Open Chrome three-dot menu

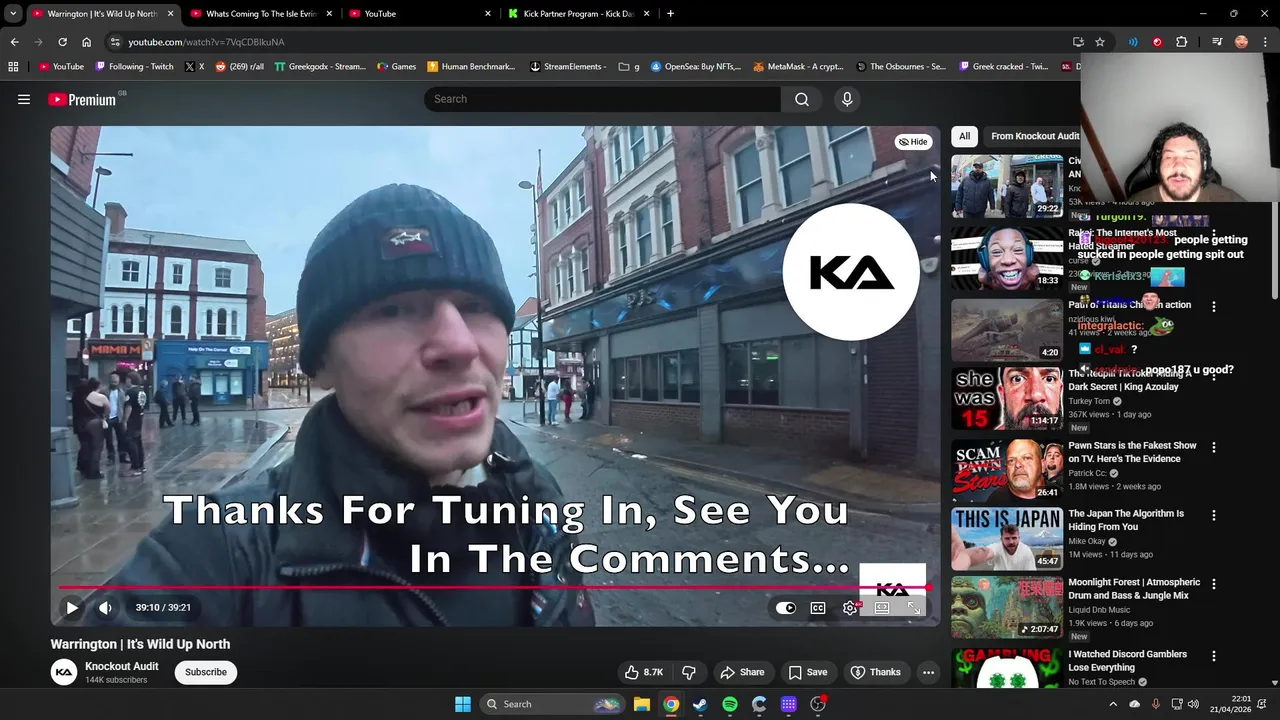tap(1265, 42)
